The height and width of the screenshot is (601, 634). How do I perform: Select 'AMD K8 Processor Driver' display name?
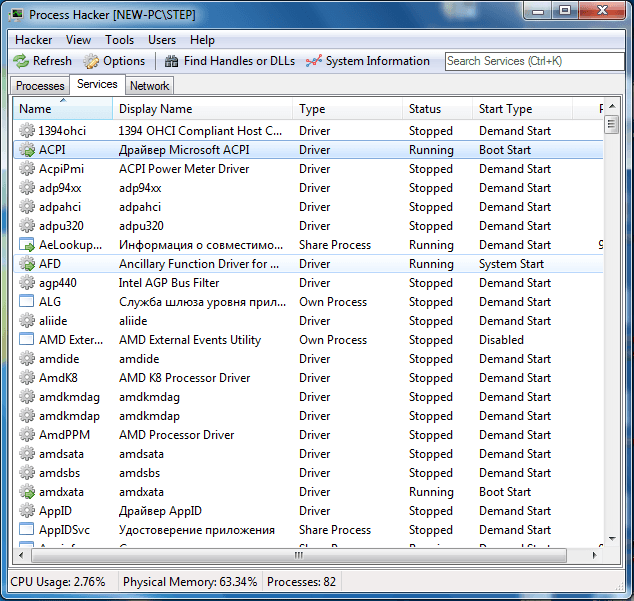coord(184,378)
